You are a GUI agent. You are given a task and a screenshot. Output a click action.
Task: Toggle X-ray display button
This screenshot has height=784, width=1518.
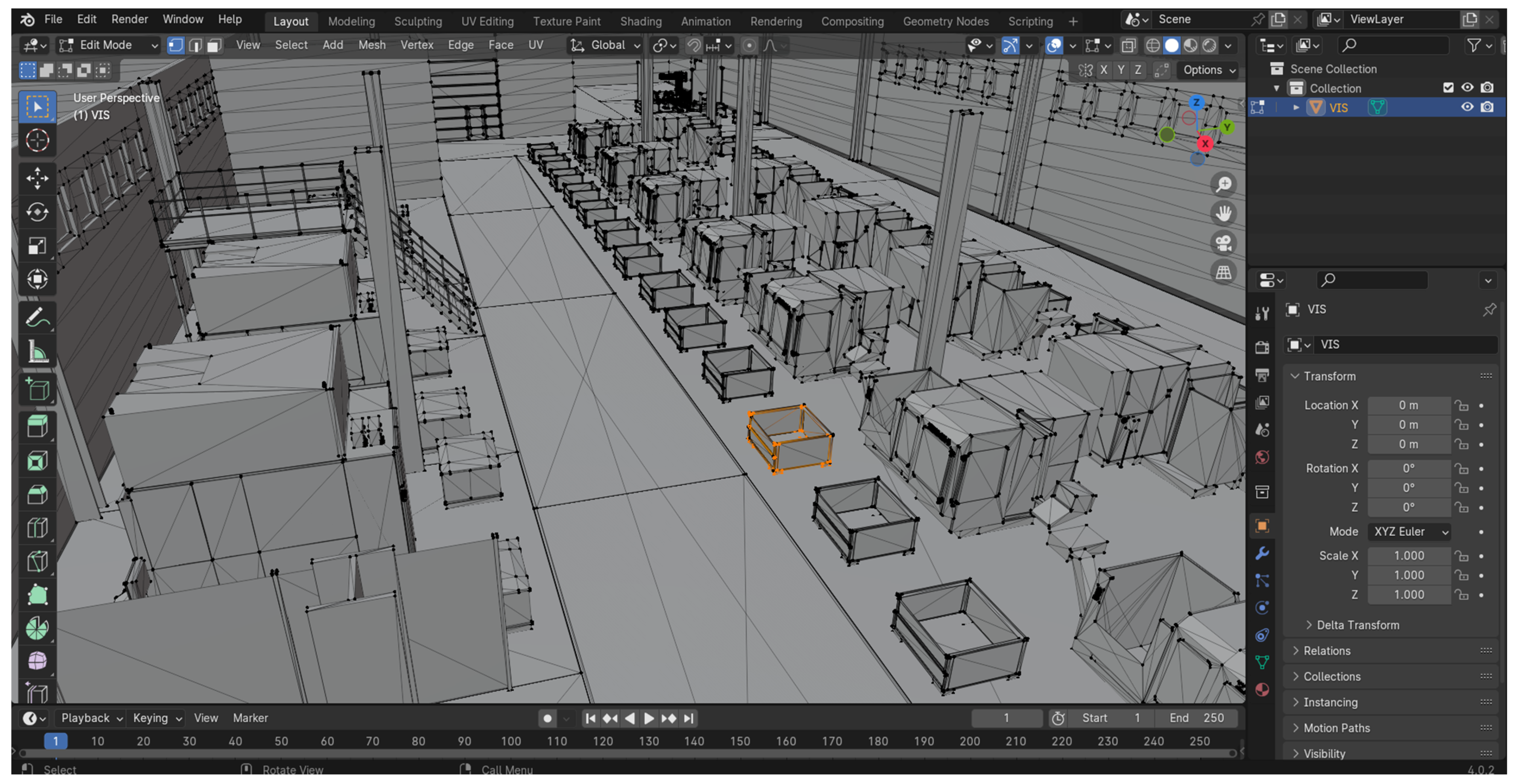pyautogui.click(x=1128, y=46)
